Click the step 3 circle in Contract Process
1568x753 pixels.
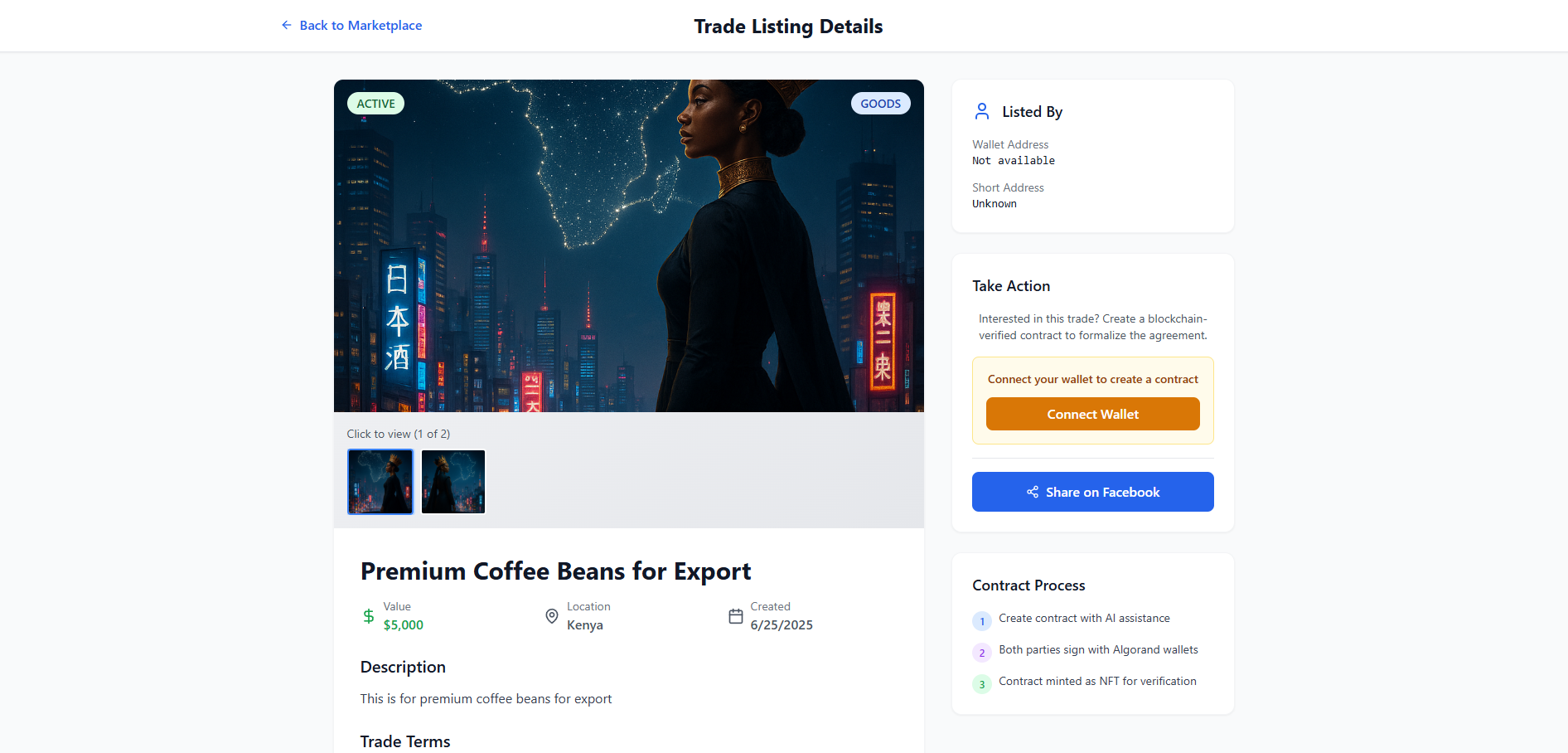[x=982, y=684]
